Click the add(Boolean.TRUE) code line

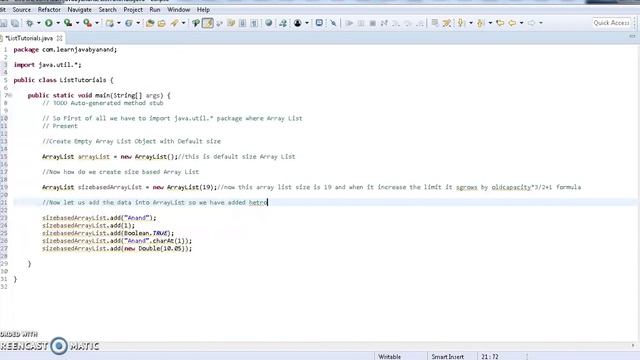[108, 233]
